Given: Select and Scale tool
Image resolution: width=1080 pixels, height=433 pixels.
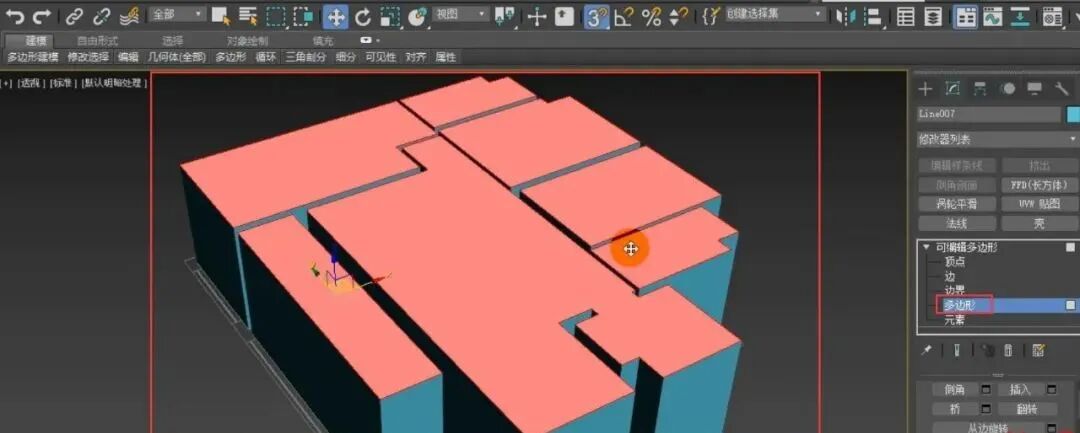Looking at the screenshot, I should tap(390, 17).
